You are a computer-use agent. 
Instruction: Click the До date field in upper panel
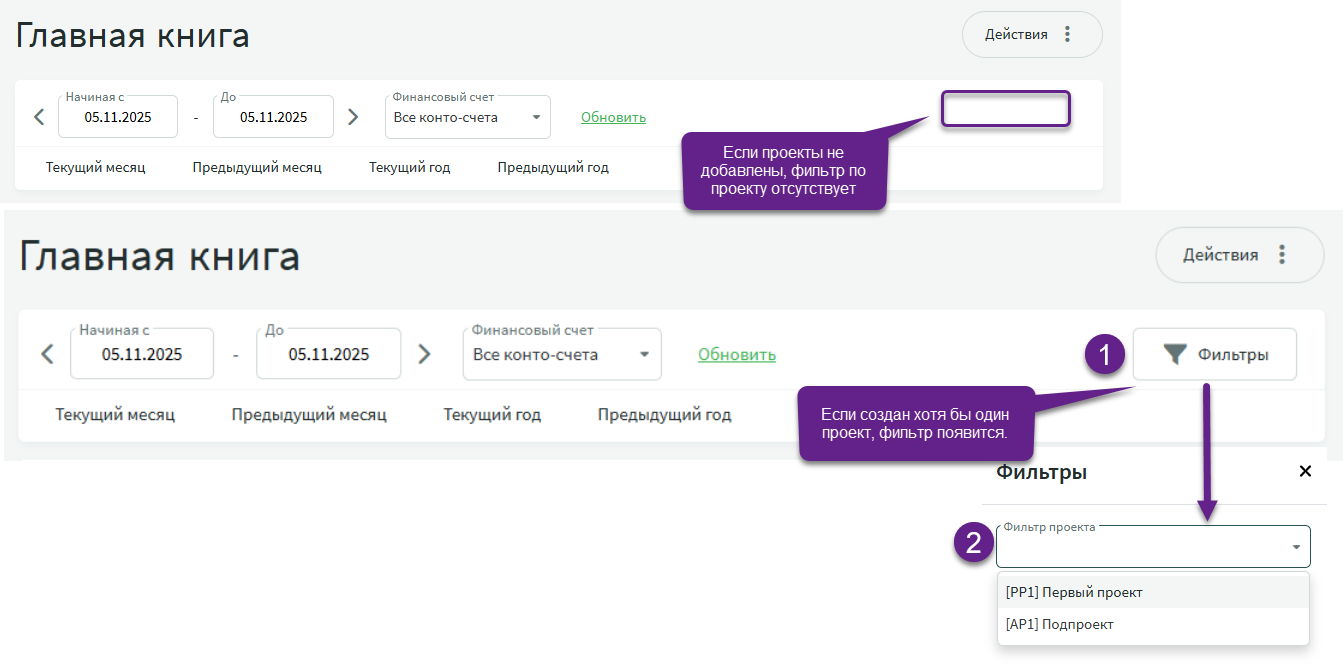click(x=273, y=117)
